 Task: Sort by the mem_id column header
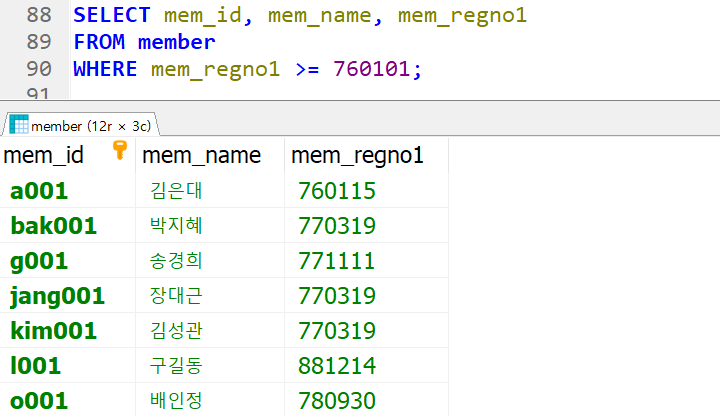click(68, 155)
